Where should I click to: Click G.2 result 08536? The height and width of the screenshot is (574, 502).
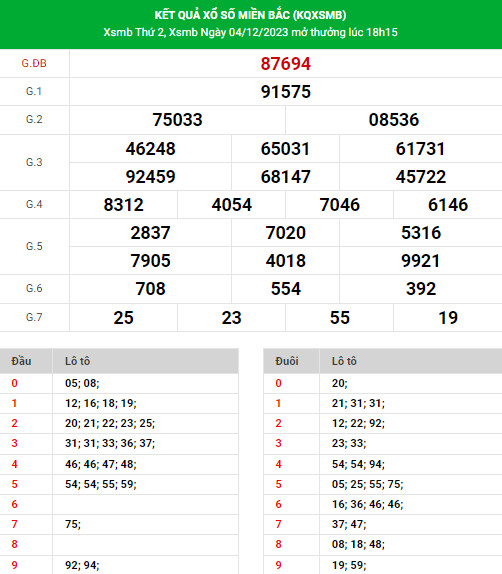394,120
